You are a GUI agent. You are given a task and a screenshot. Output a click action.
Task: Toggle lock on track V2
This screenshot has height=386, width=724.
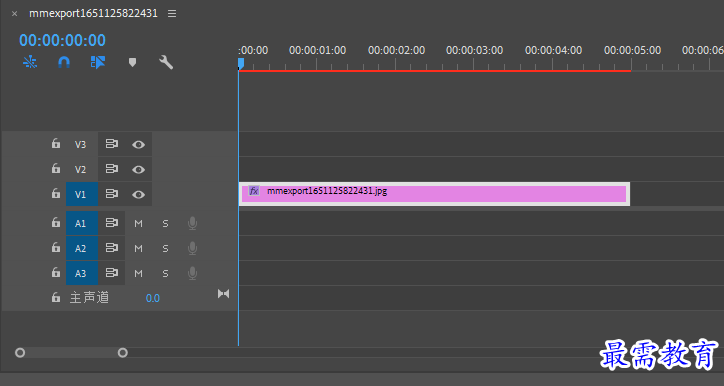[55, 169]
